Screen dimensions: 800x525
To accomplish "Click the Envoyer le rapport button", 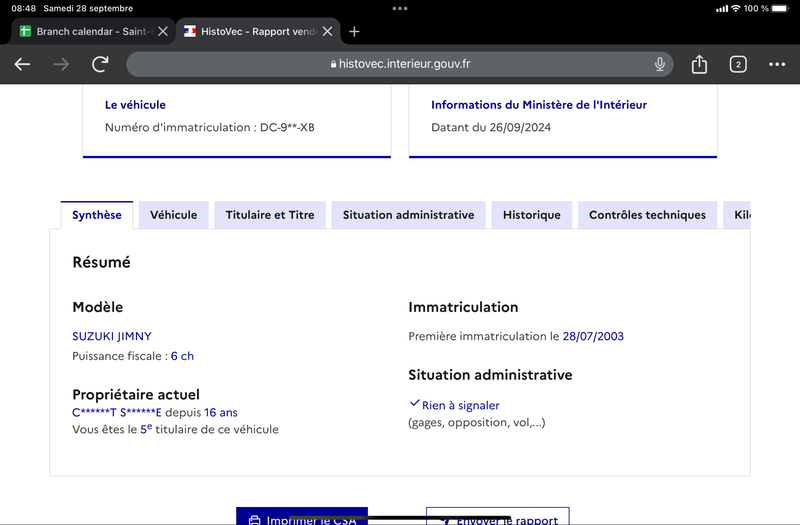I will click(497, 516).
